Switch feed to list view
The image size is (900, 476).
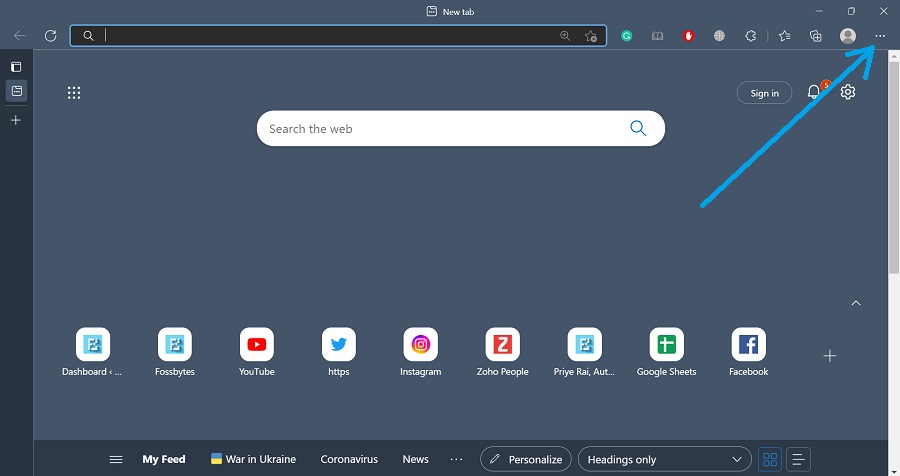click(798, 459)
